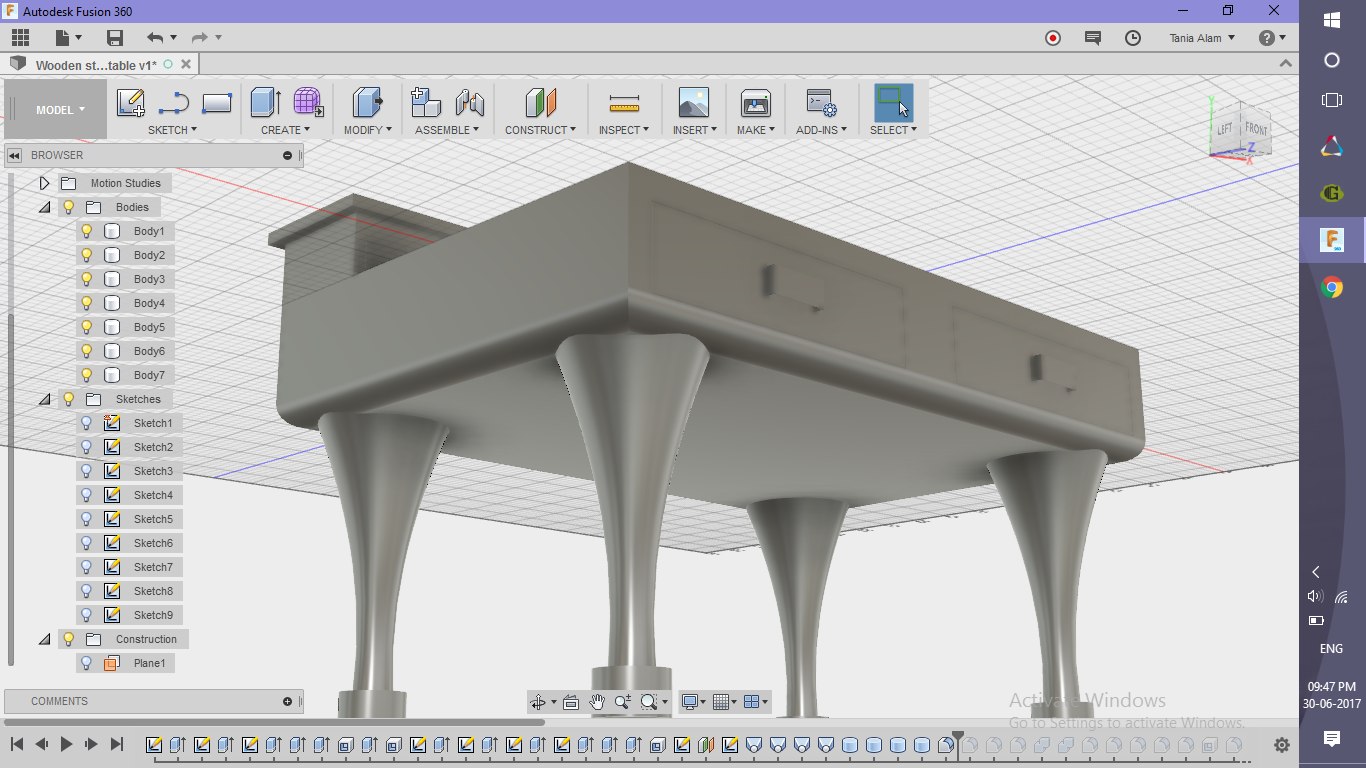
Task: Collapse the Construction folder
Action: coord(44,639)
